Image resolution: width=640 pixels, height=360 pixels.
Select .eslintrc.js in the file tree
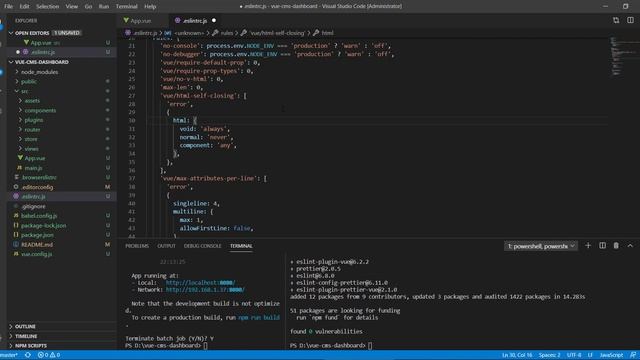(33, 197)
